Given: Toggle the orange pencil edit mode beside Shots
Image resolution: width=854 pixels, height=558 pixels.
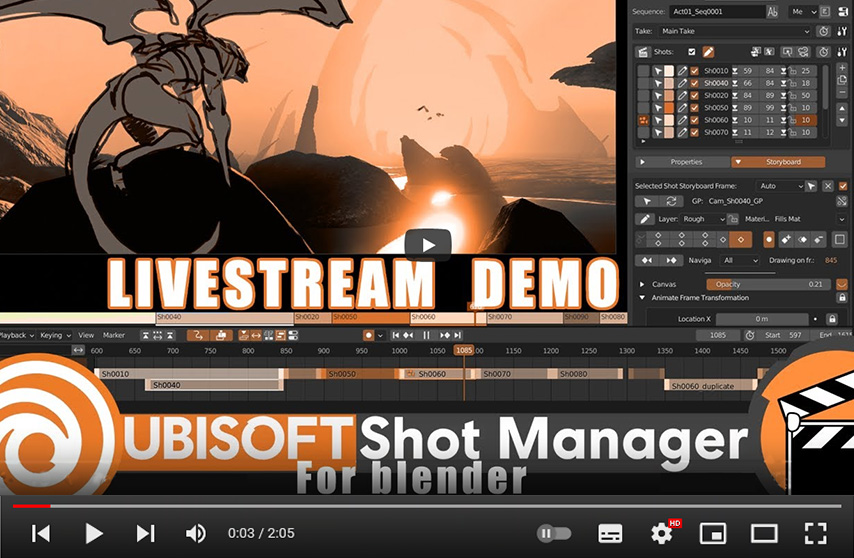Looking at the screenshot, I should (707, 52).
